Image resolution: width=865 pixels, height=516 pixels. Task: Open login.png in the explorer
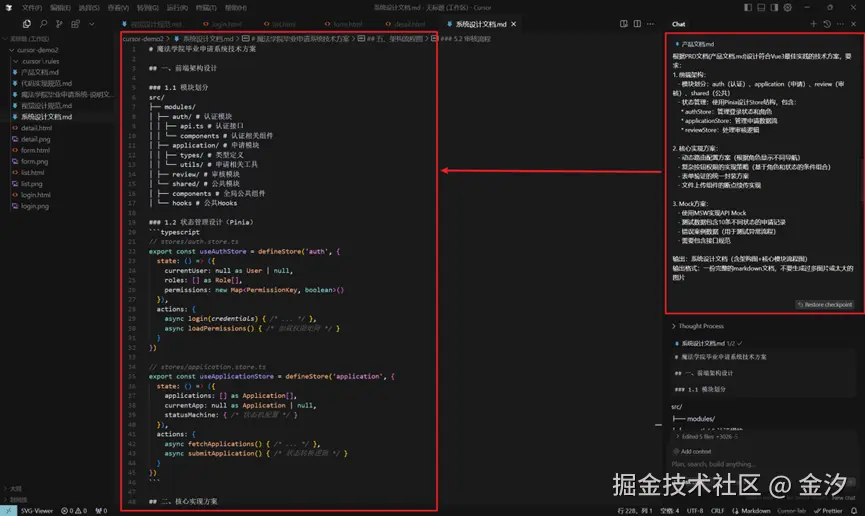point(35,206)
